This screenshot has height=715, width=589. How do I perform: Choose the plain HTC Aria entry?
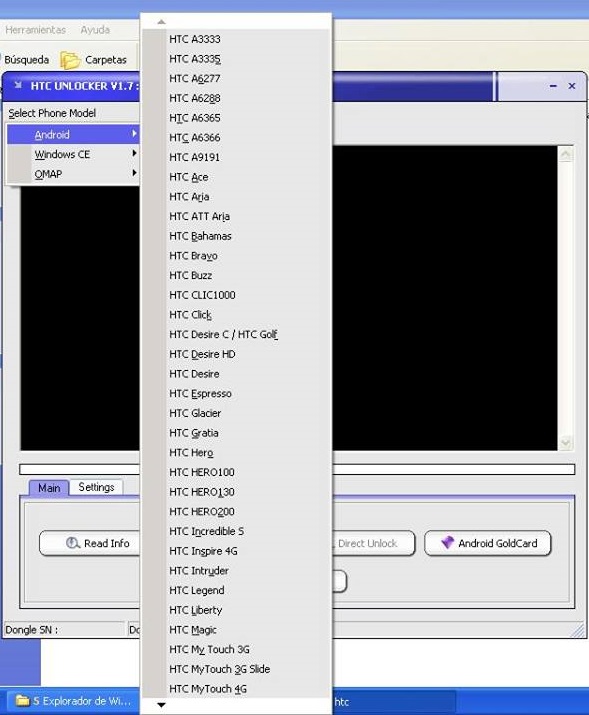236,197
